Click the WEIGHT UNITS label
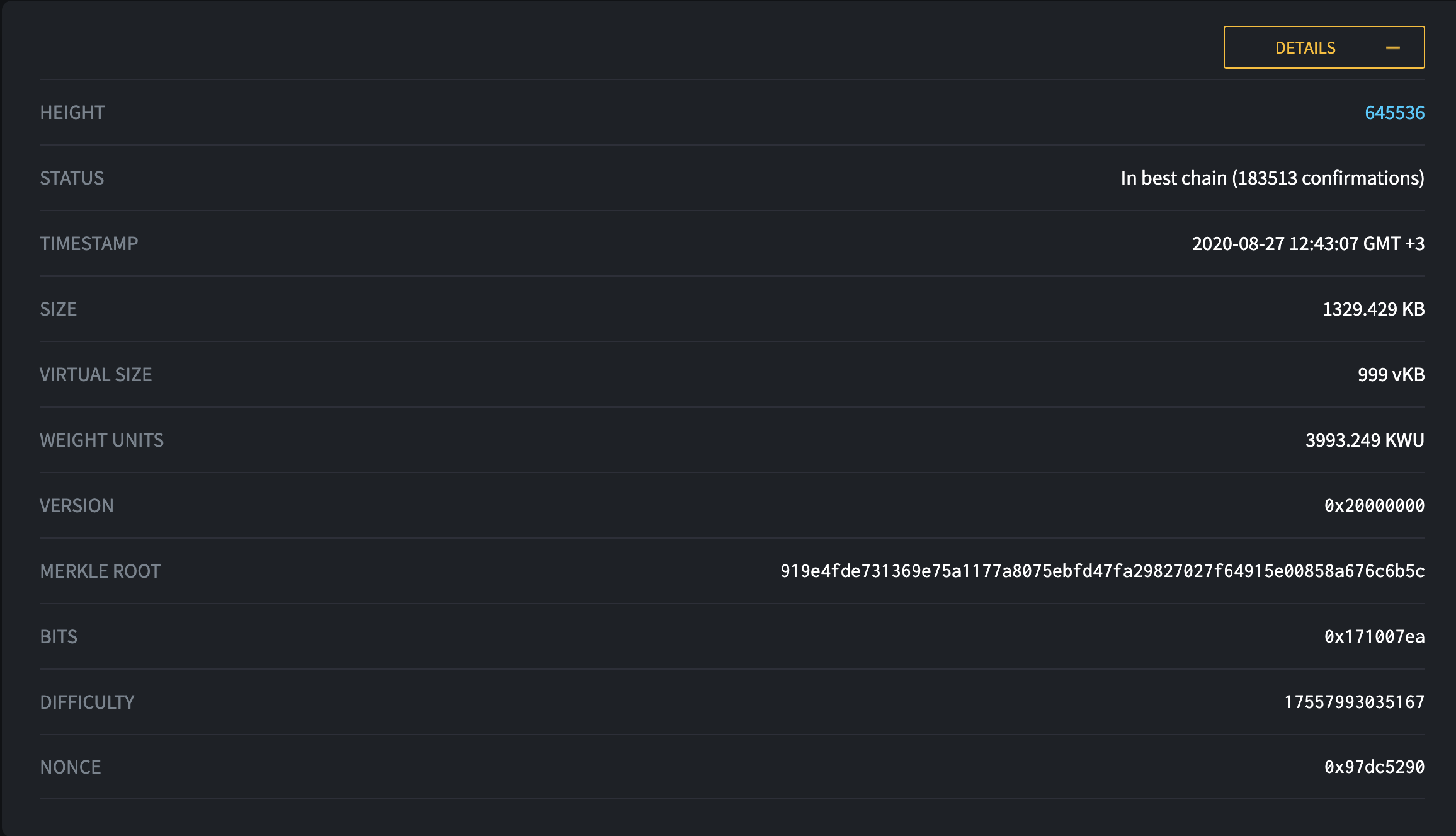This screenshot has height=836, width=1456. 101,440
